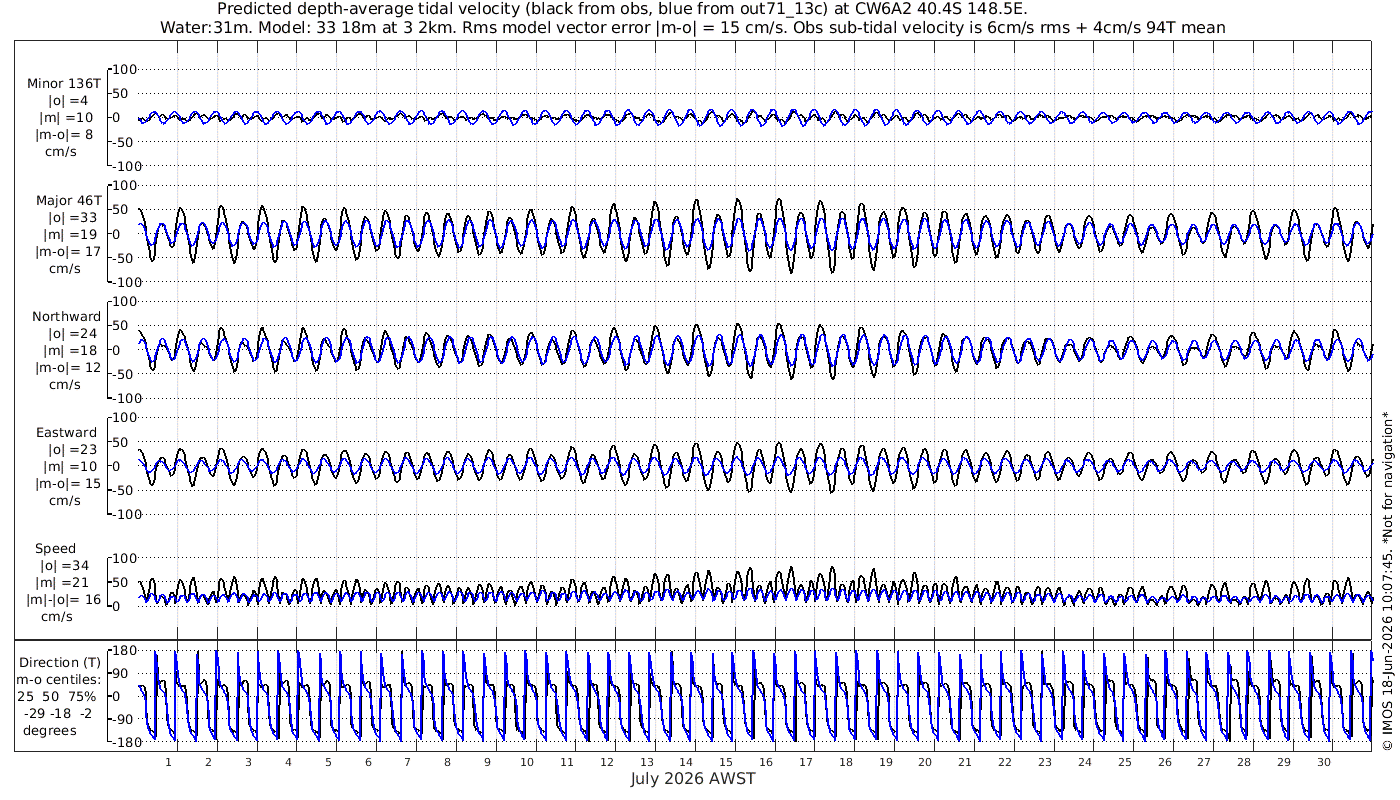
Task: Select the Northward panel label
Action: pos(66,316)
